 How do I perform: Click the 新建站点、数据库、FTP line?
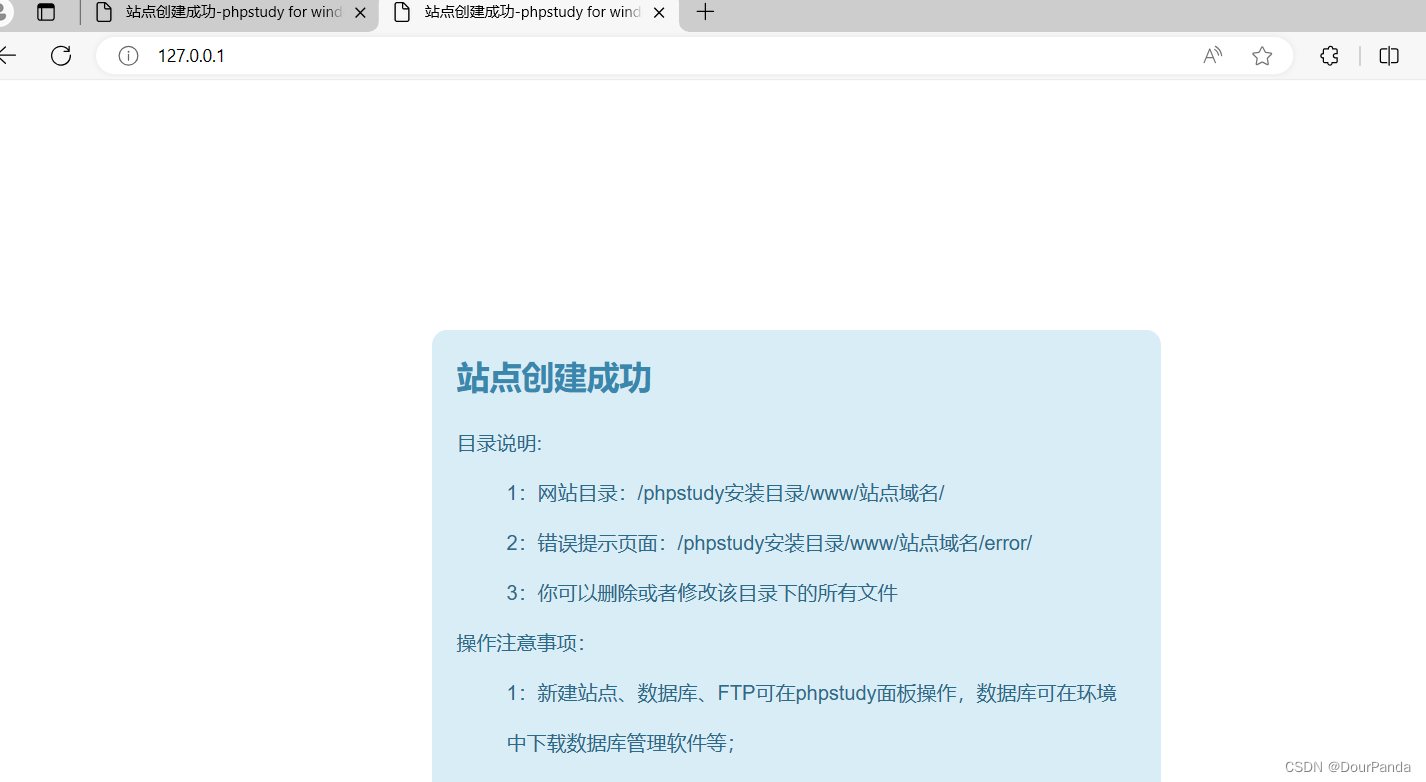point(811,693)
